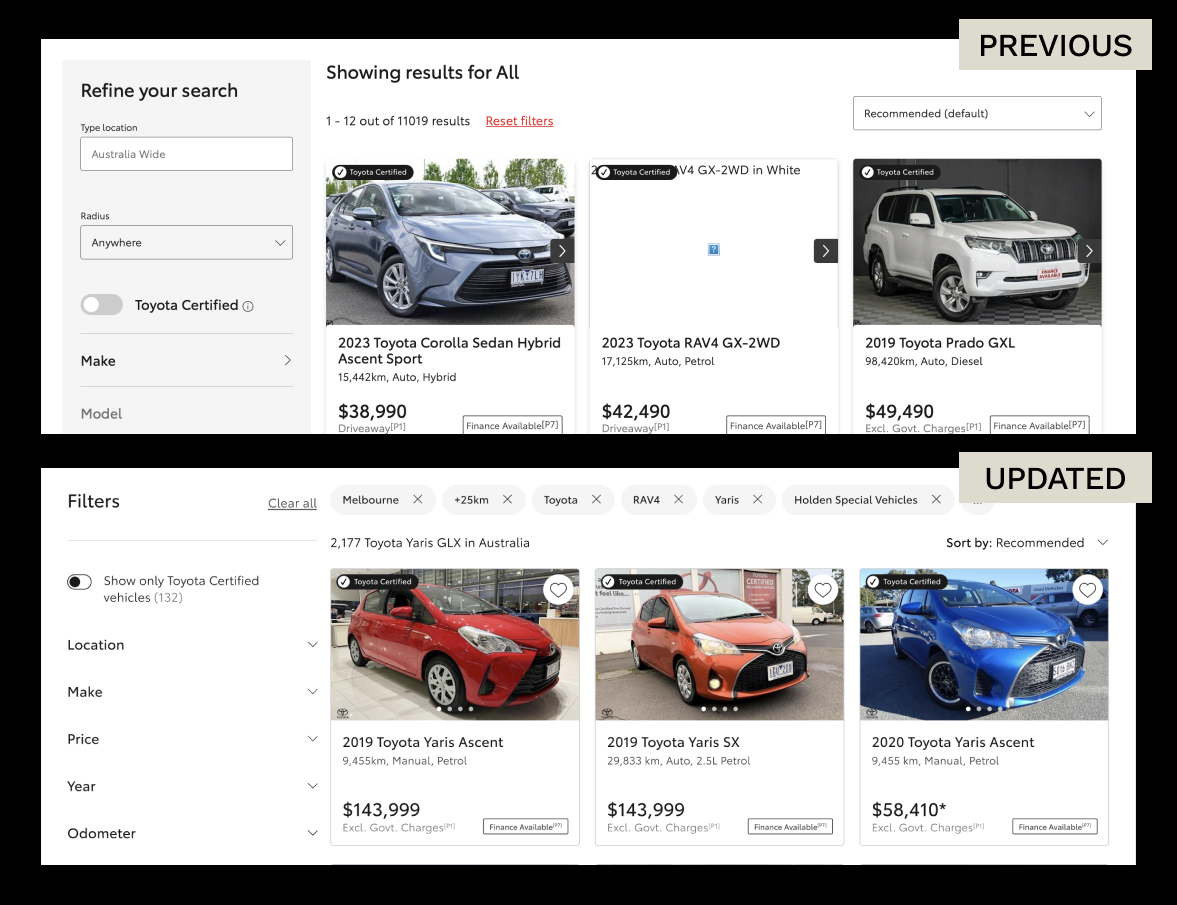Image resolution: width=1177 pixels, height=905 pixels.
Task: Click the $49,490 price
Action: [899, 411]
